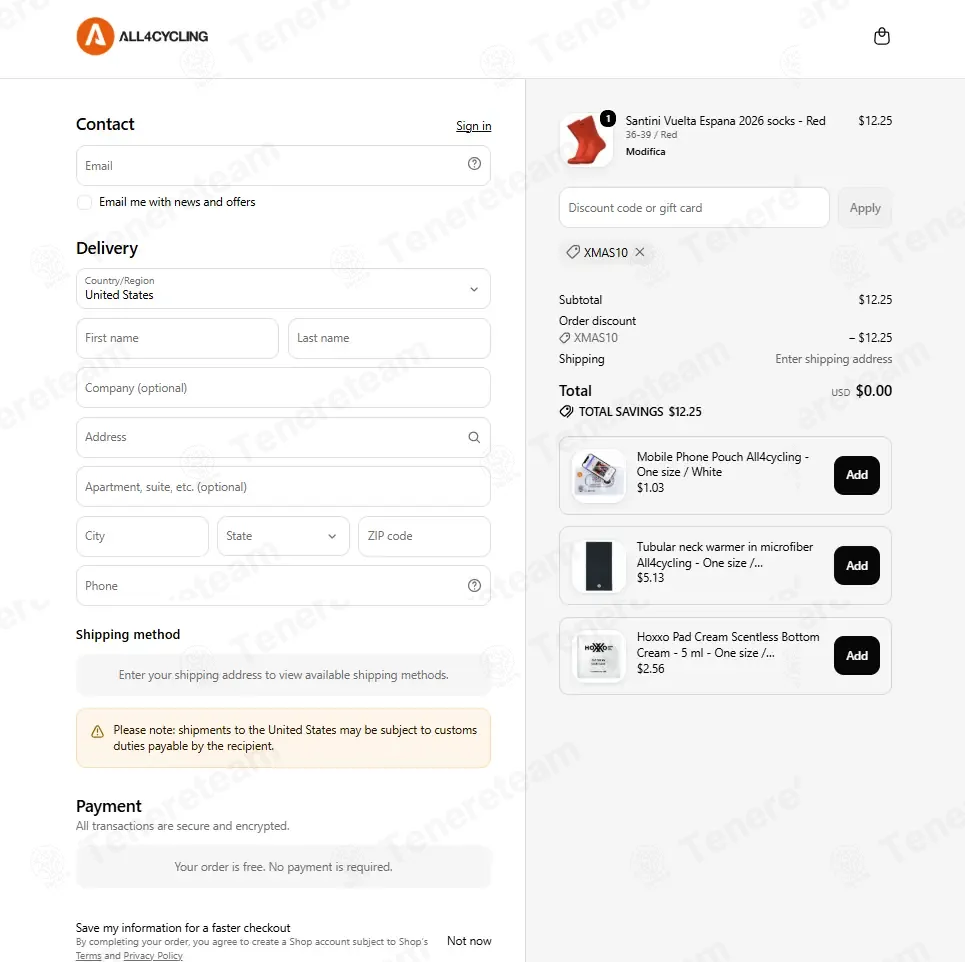Click the Sign in link

click(473, 126)
